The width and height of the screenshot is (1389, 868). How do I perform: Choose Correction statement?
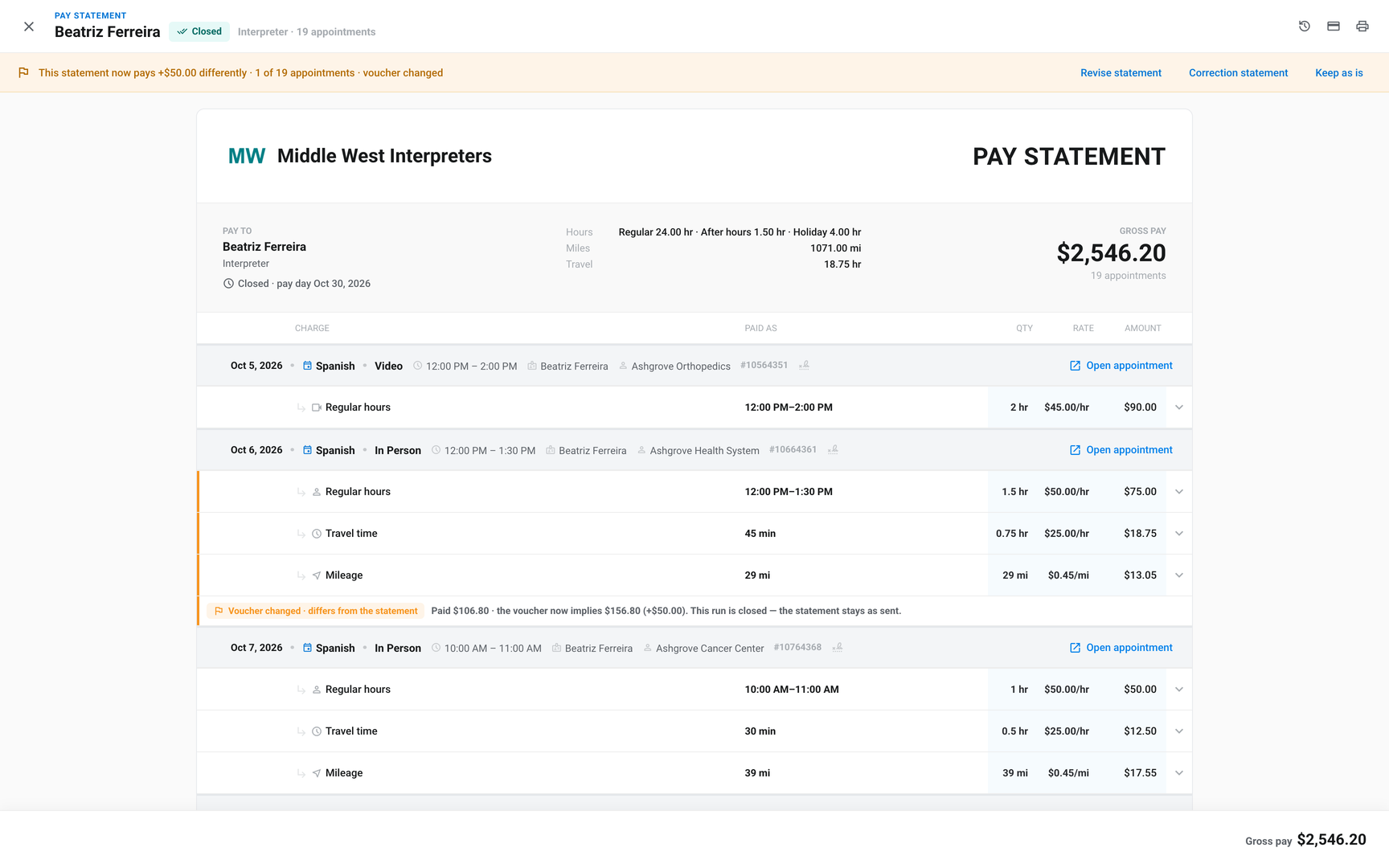point(1238,73)
